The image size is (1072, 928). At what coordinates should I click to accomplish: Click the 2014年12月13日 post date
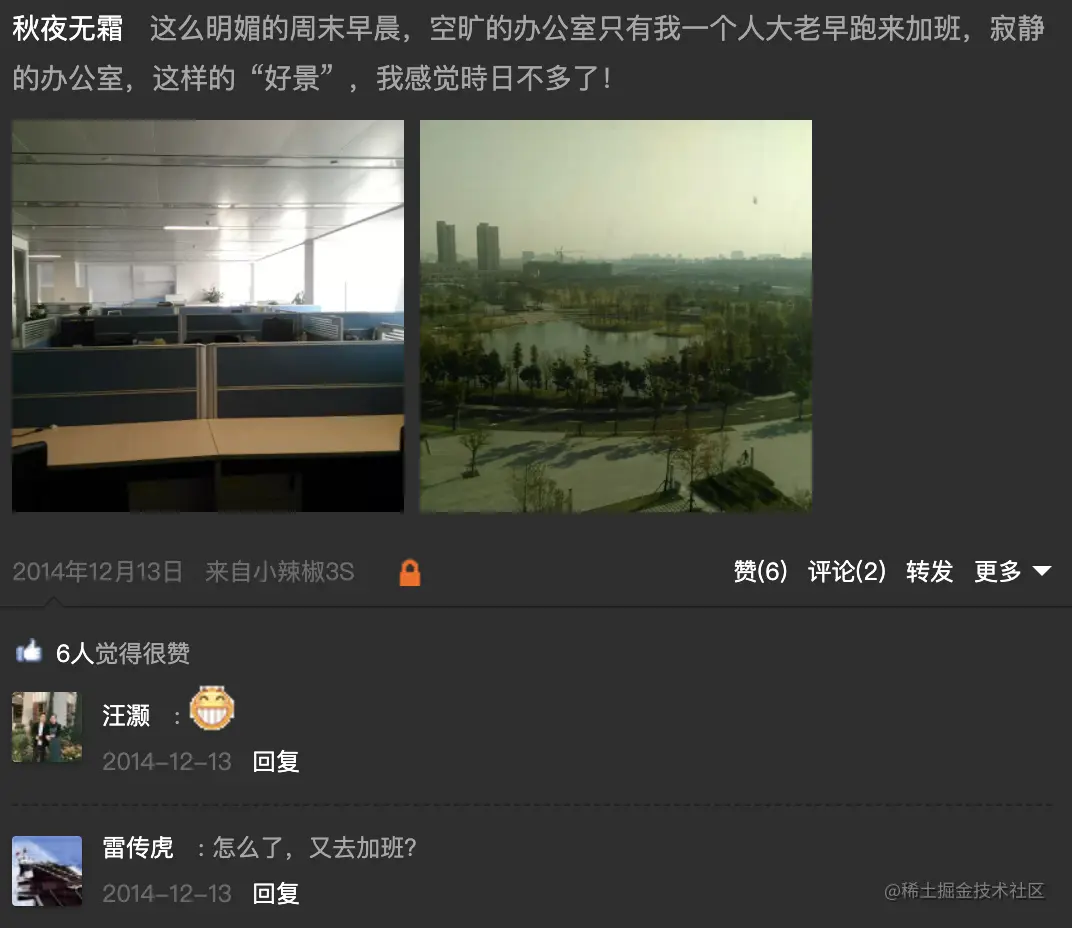pyautogui.click(x=98, y=572)
